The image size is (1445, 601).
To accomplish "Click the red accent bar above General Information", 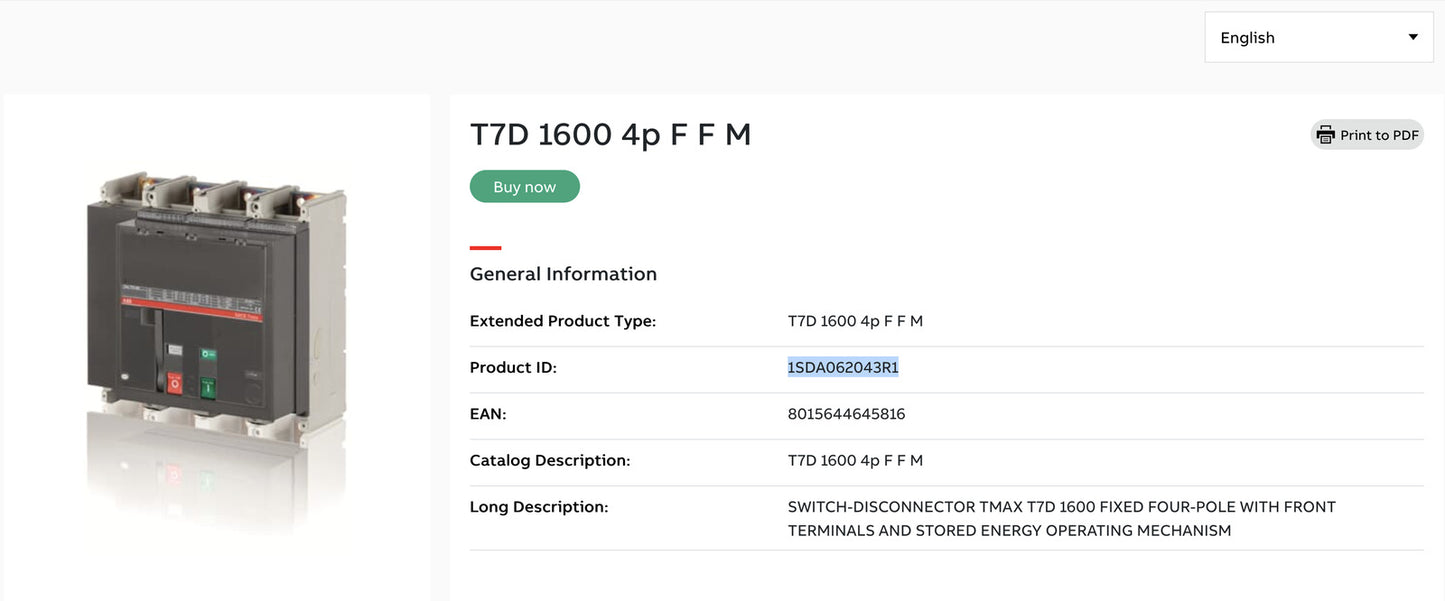I will pyautogui.click(x=484, y=248).
